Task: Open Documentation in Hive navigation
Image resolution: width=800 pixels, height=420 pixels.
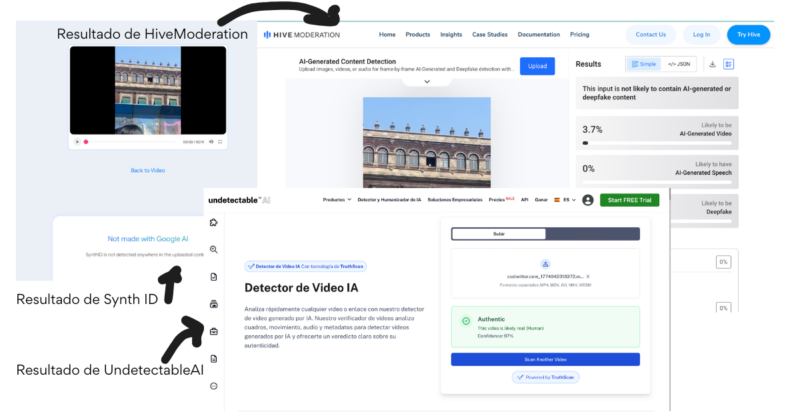Action: click(x=539, y=35)
